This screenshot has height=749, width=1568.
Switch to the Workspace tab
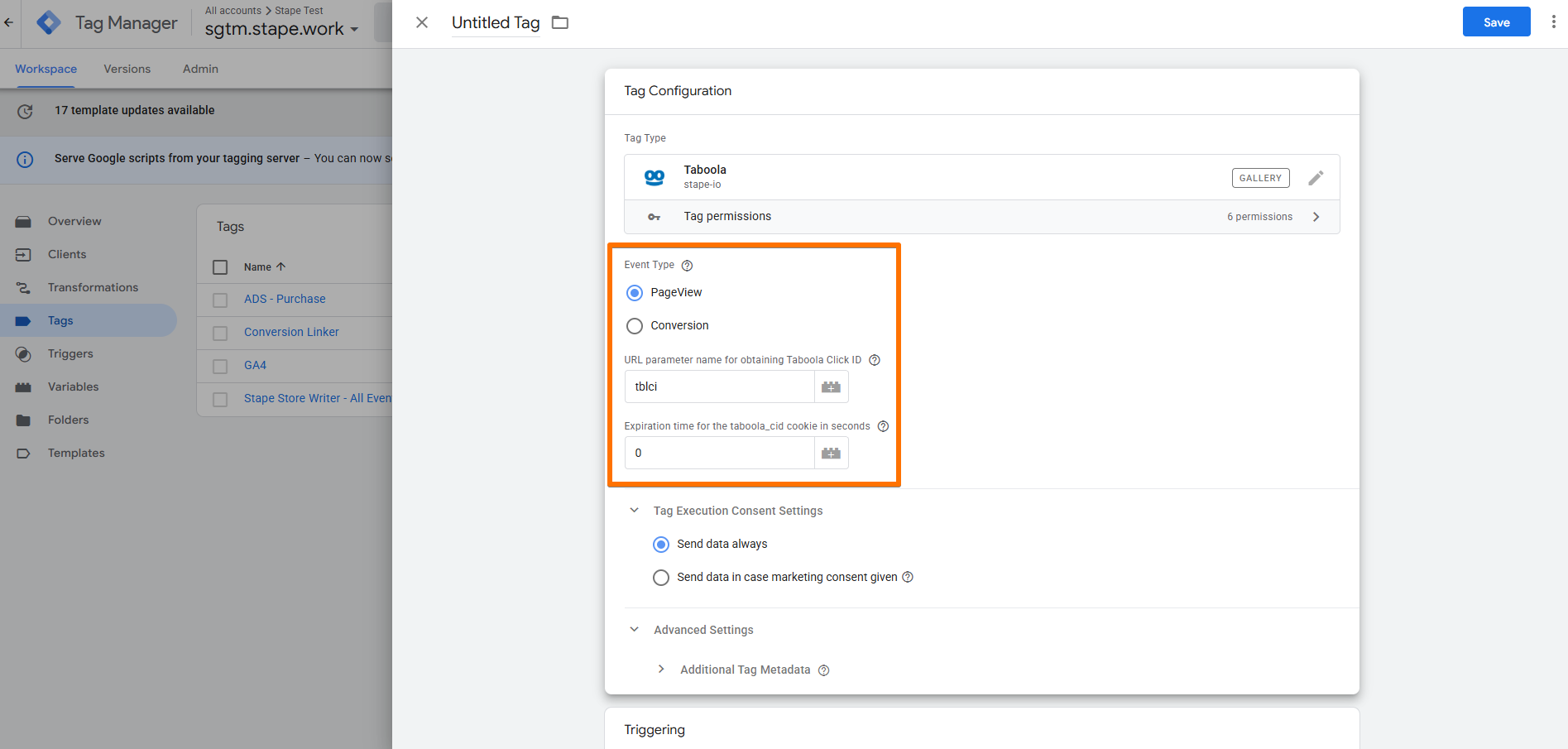(x=46, y=69)
